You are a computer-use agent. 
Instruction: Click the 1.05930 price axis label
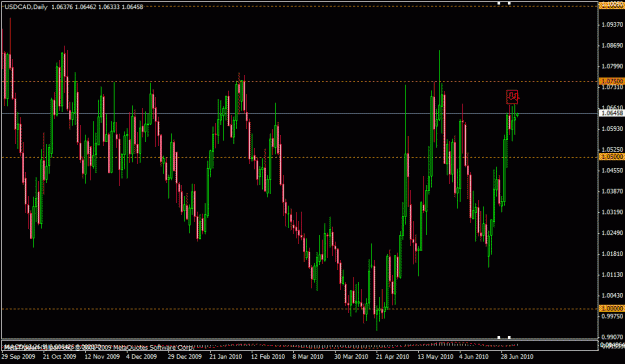[612, 129]
